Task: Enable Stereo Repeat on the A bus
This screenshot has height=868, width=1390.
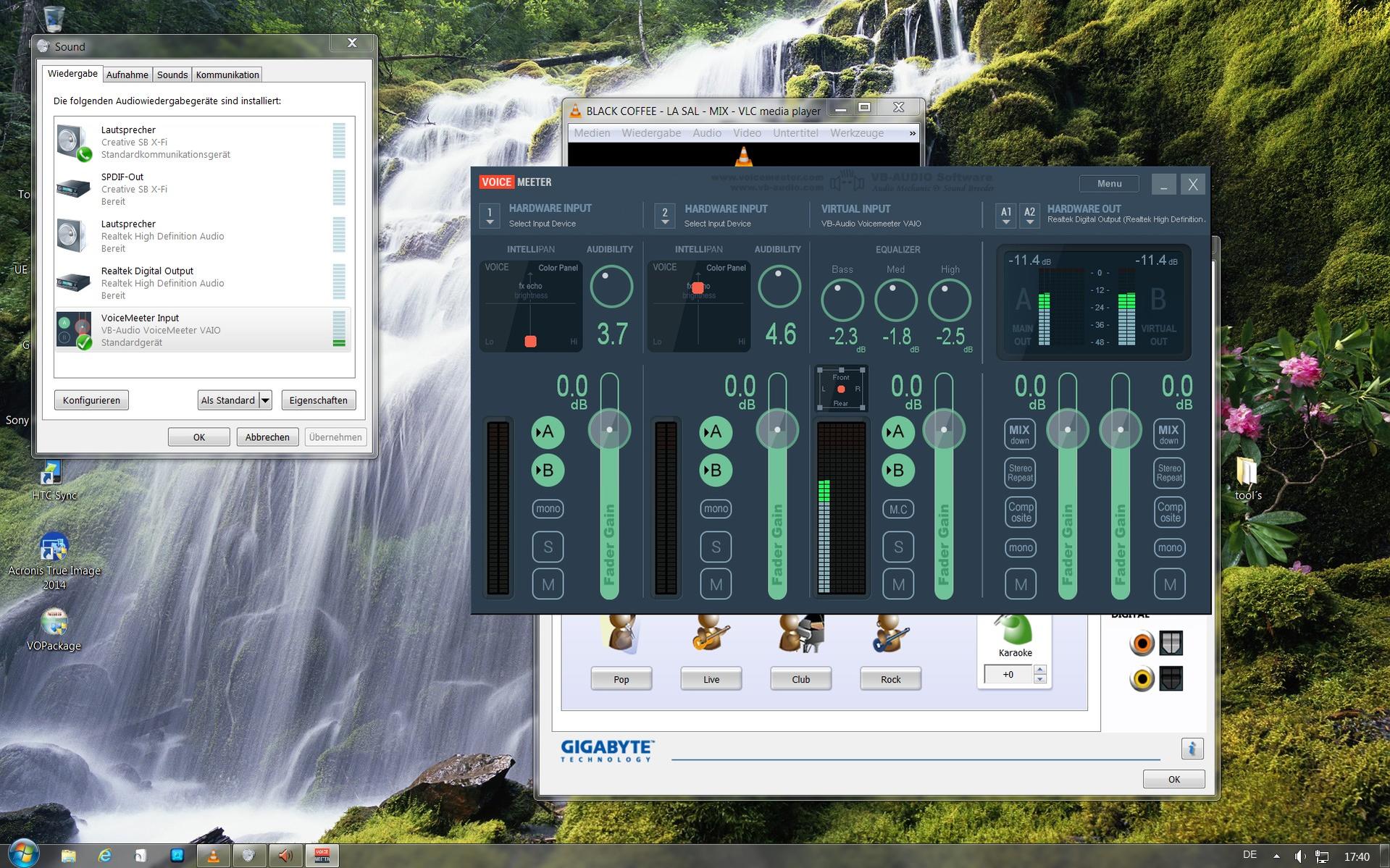Action: coord(1020,473)
